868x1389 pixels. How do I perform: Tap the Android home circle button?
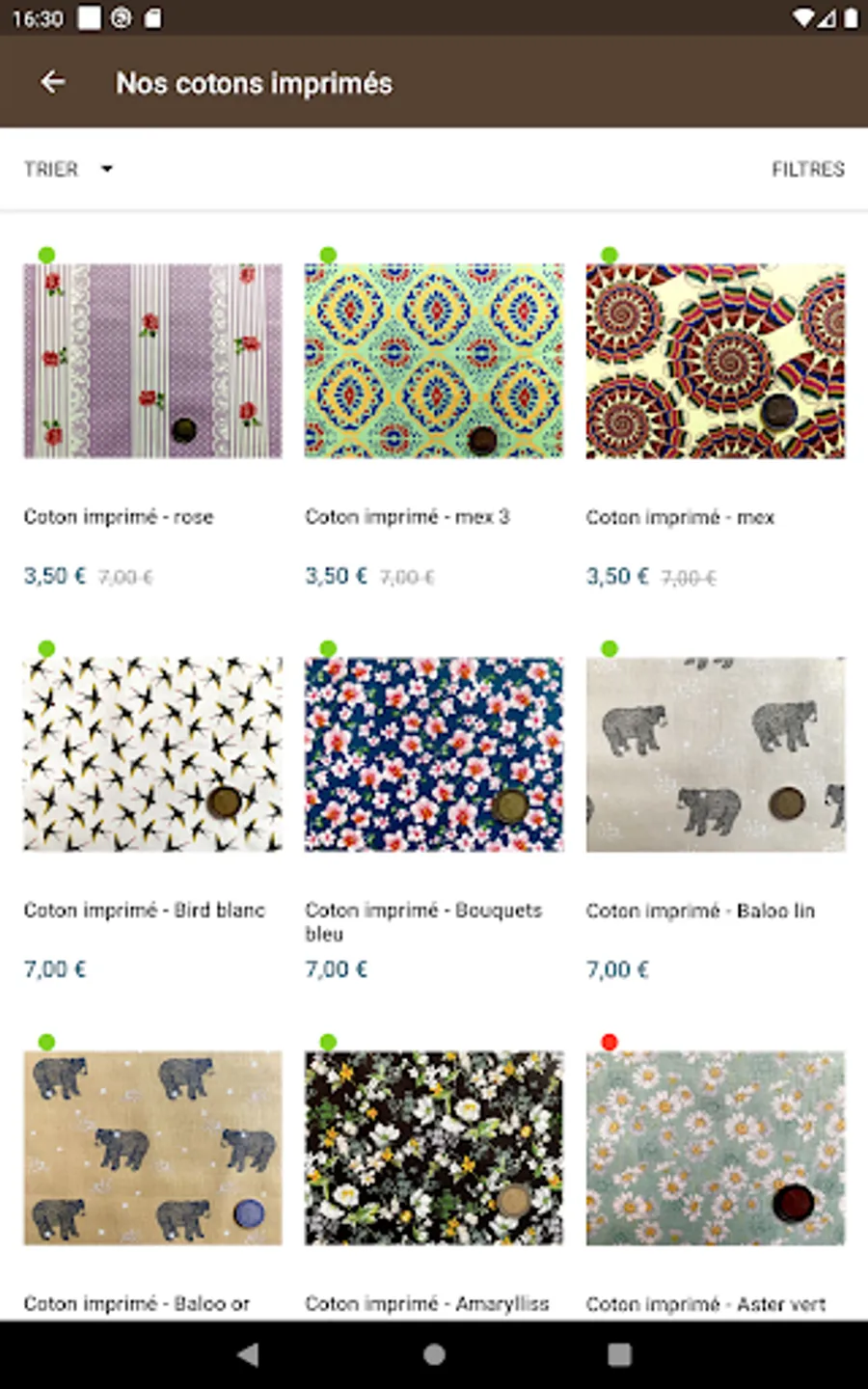click(434, 1354)
